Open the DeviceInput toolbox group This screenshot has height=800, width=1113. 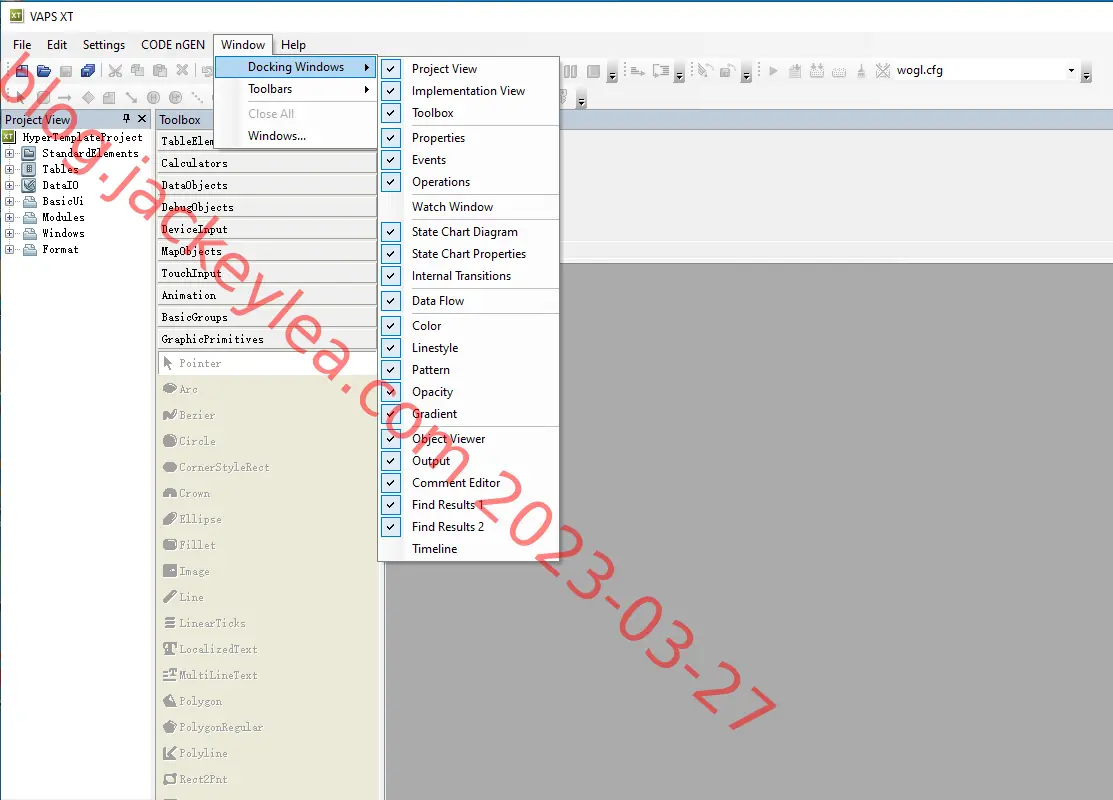coord(267,229)
